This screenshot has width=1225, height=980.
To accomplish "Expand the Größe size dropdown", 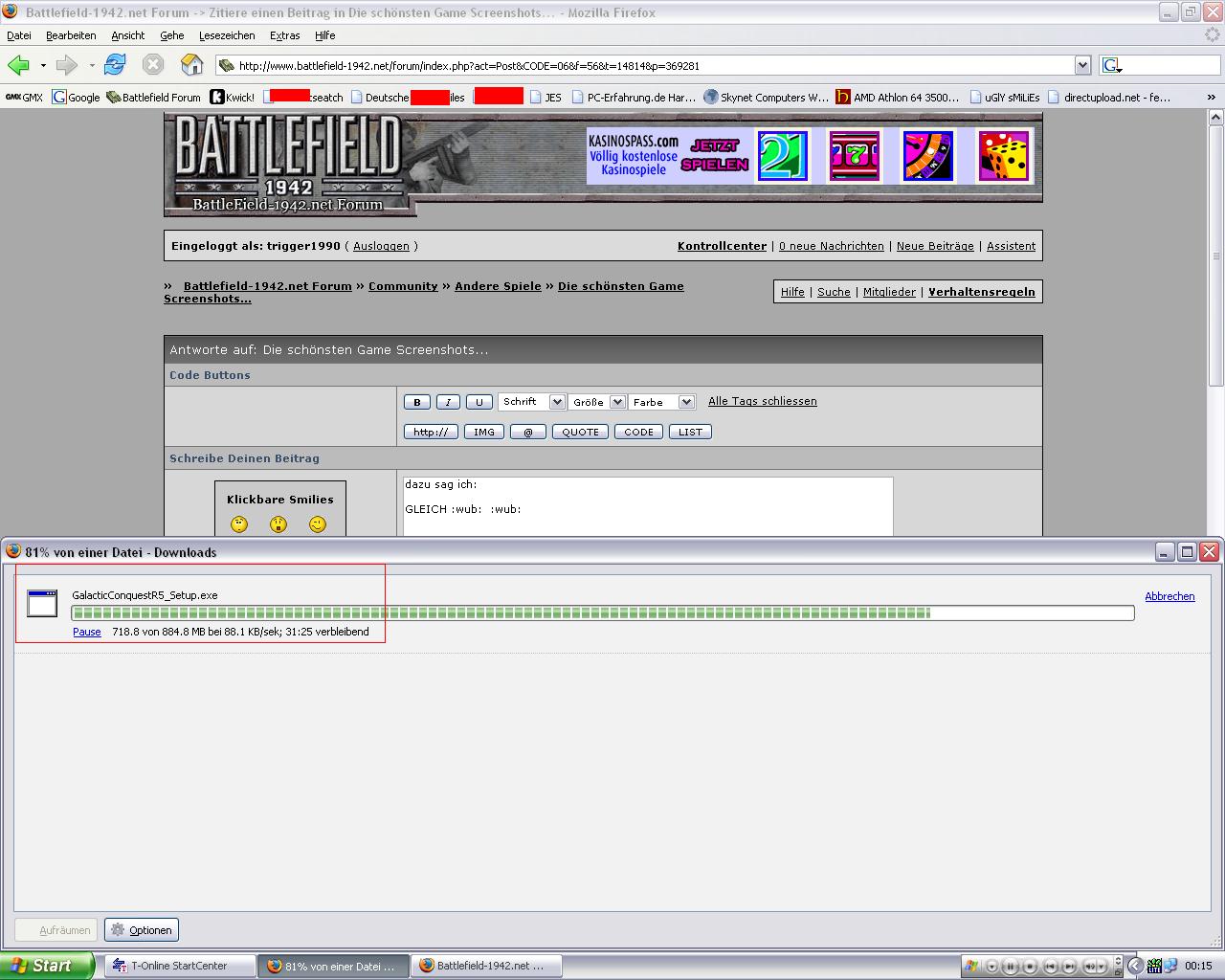I will 597,403.
